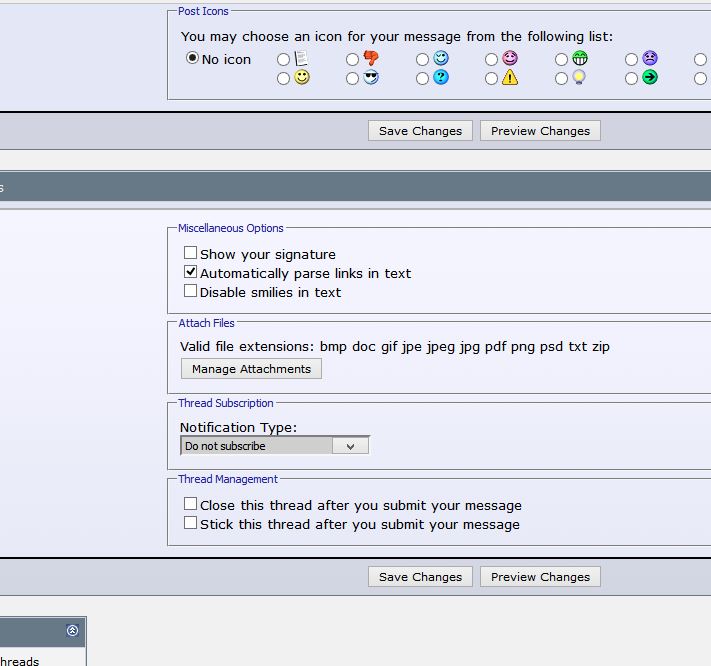This screenshot has height=666, width=711.
Task: Click the "You may choose an icon" instruction text
Action: click(397, 36)
